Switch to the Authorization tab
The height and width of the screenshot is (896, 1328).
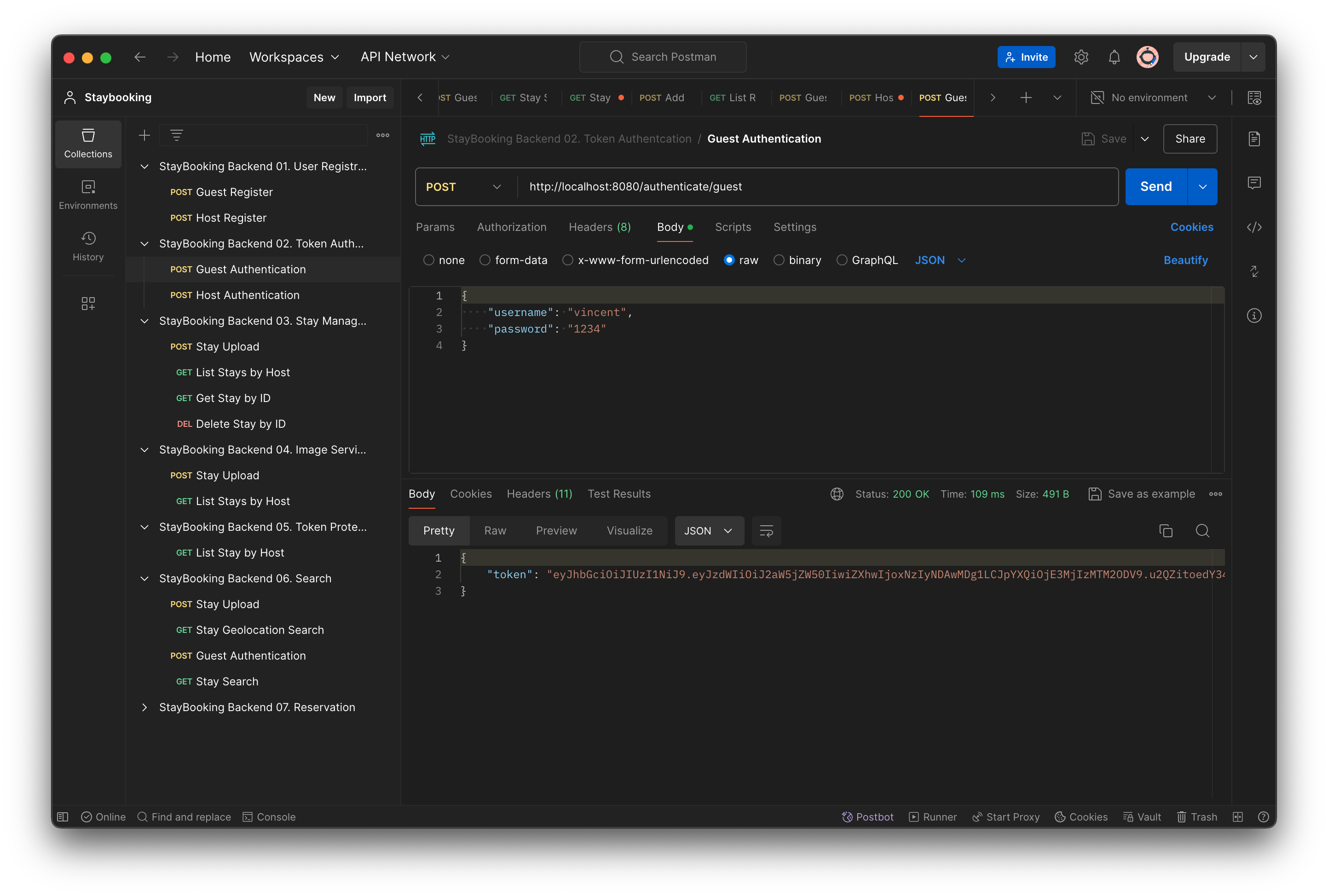(x=511, y=227)
